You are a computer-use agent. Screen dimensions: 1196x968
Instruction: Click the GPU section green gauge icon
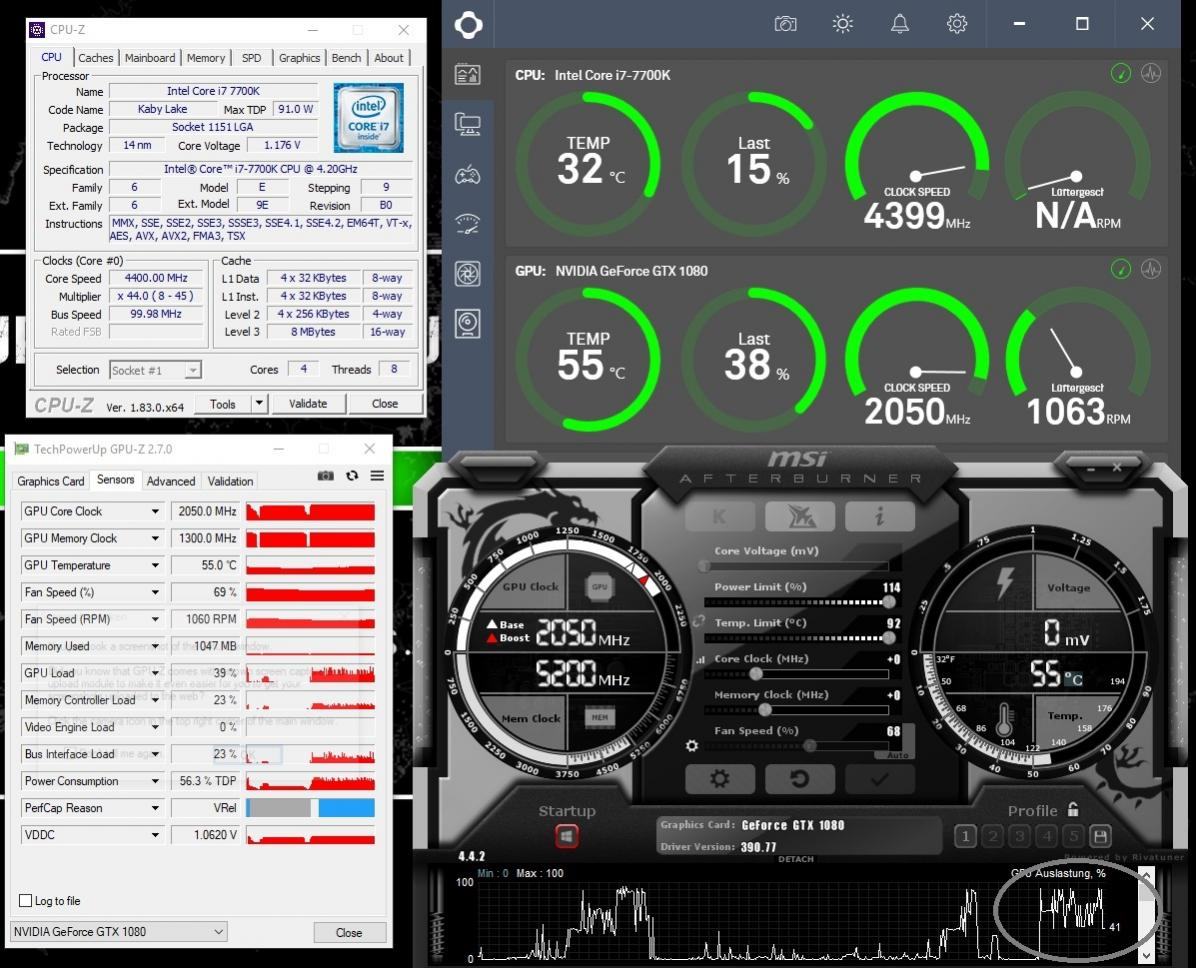pos(1120,269)
